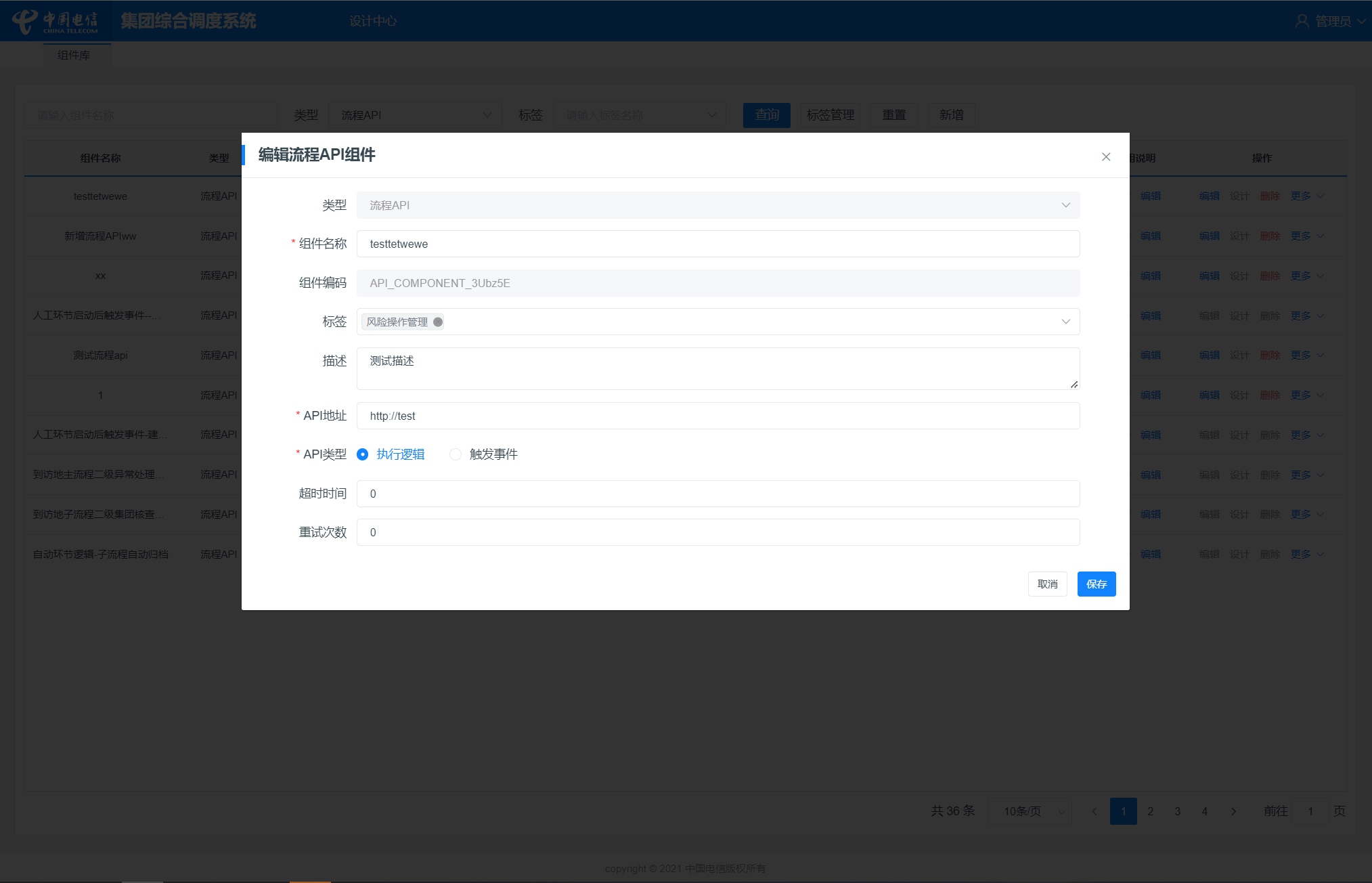Go to next page arrow

(x=1233, y=811)
